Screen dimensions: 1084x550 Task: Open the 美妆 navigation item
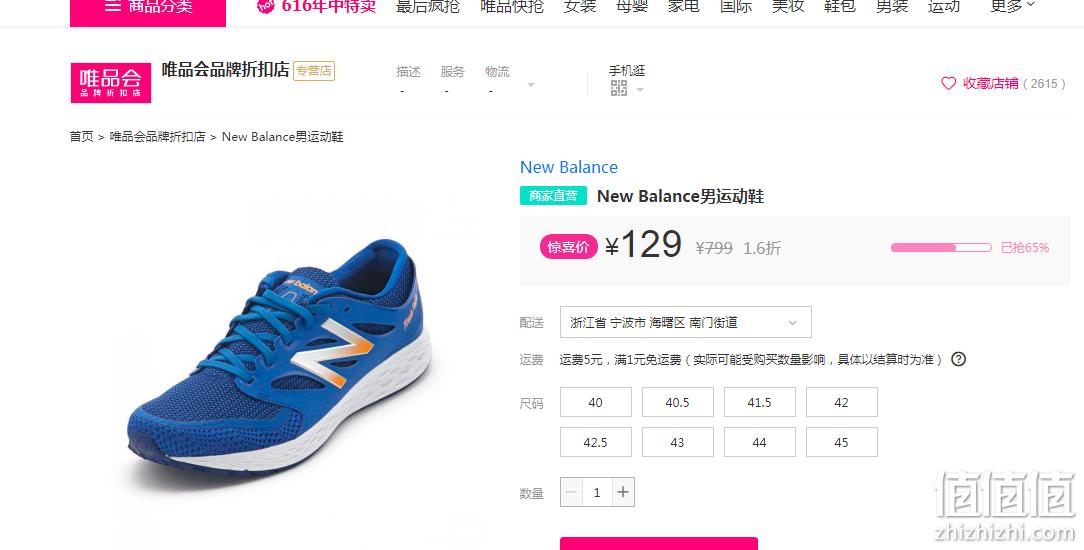(x=788, y=6)
